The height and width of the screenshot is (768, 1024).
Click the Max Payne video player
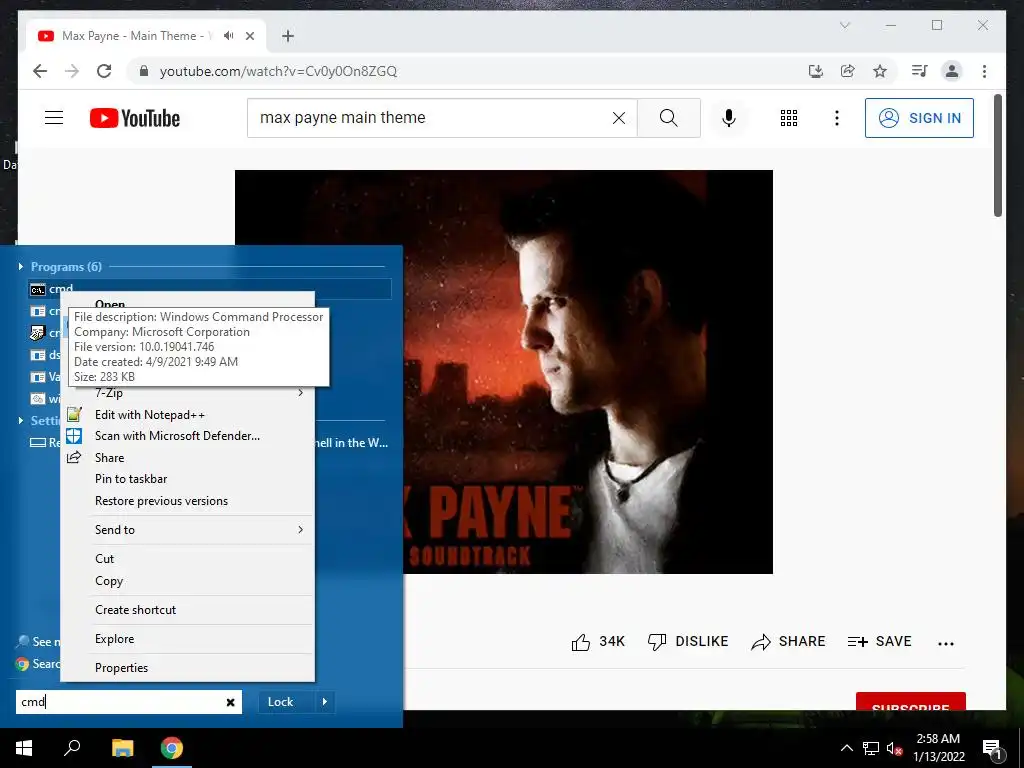click(x=504, y=372)
